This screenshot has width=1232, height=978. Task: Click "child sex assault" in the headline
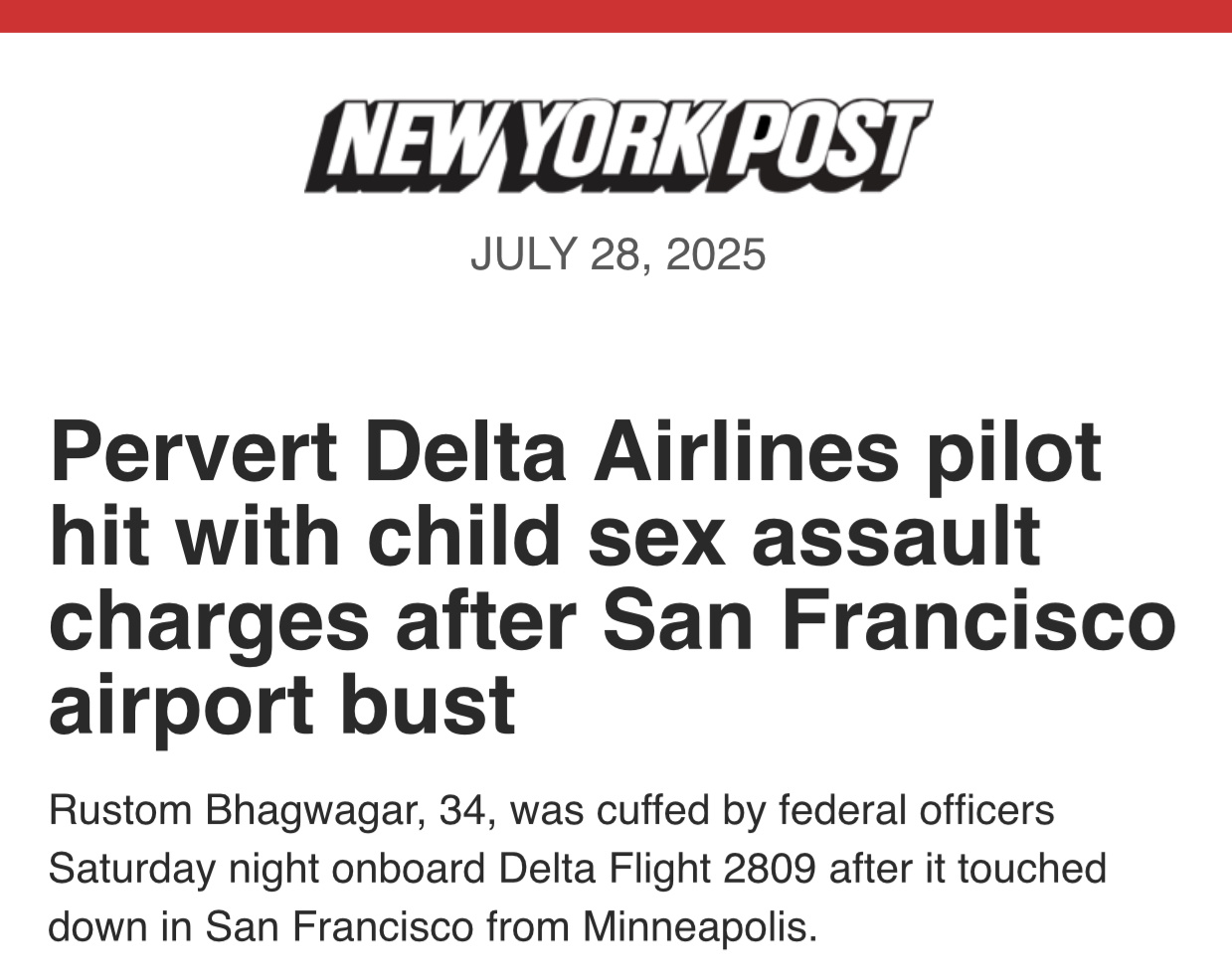pos(704,537)
